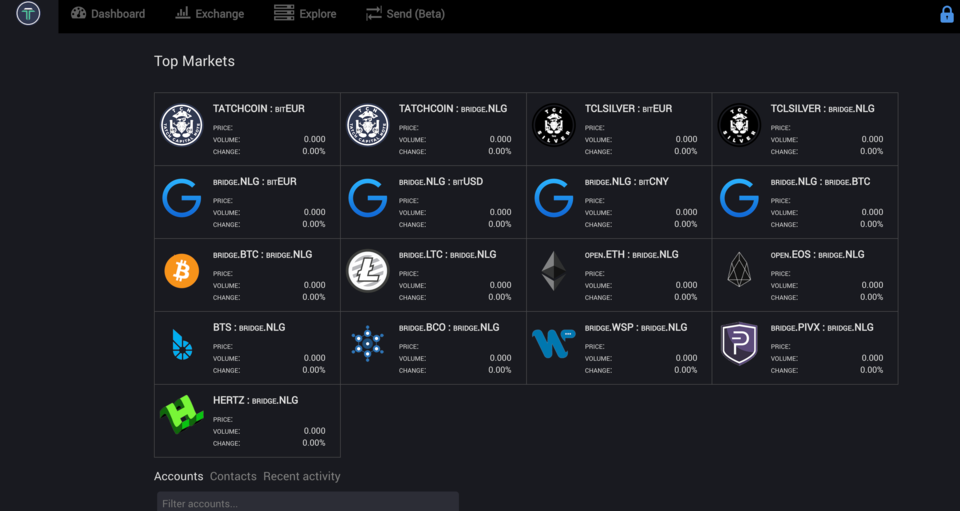960x511 pixels.
Task: Click the bridge.BCO : bridge.NLG title
Action: click(449, 327)
